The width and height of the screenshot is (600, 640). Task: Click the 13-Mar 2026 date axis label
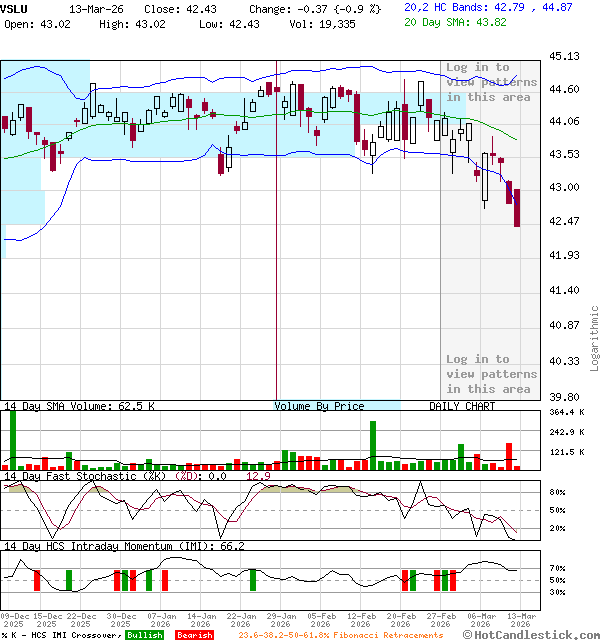(x=519, y=620)
